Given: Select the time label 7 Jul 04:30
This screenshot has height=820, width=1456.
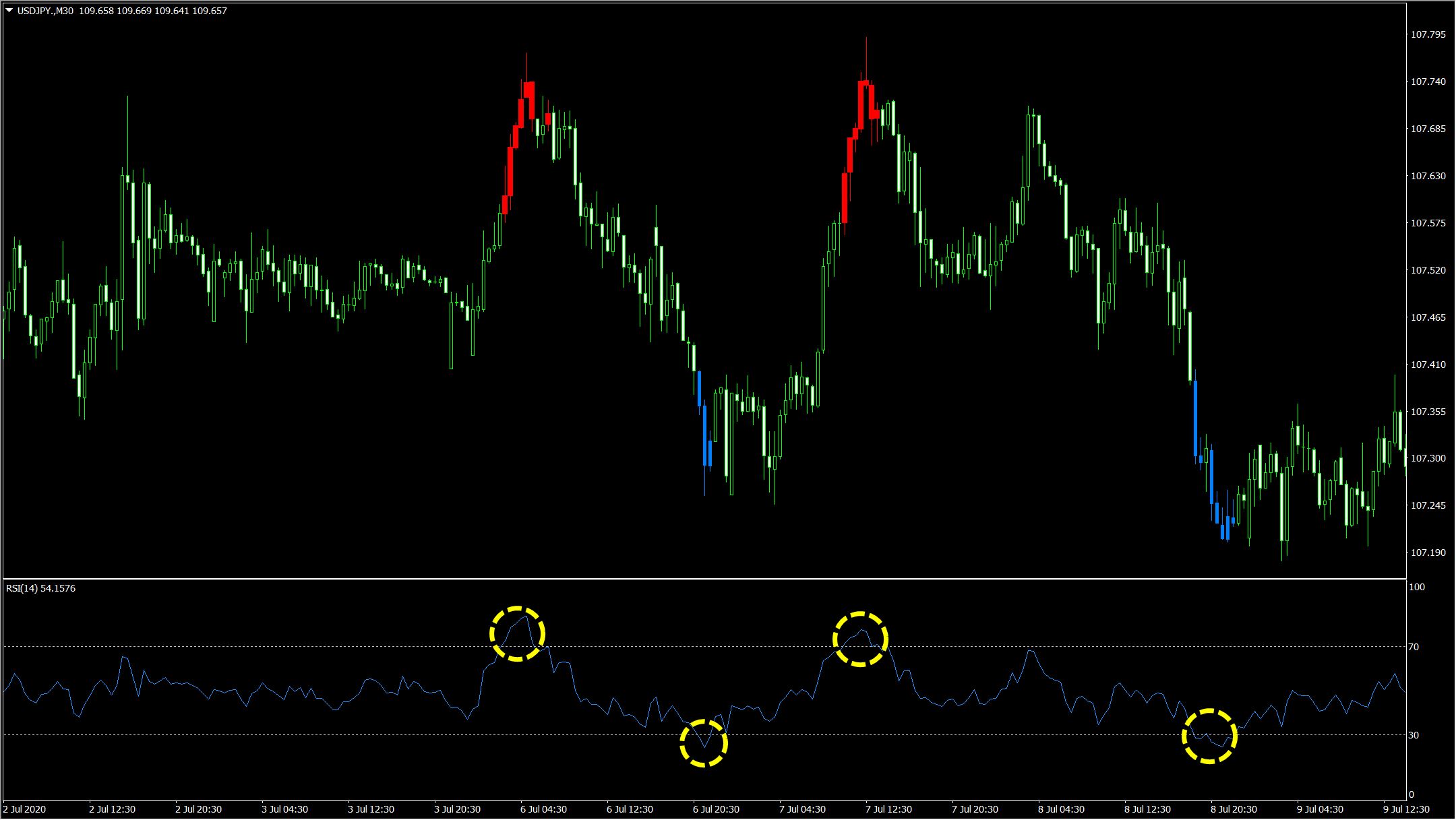Looking at the screenshot, I should point(802,809).
